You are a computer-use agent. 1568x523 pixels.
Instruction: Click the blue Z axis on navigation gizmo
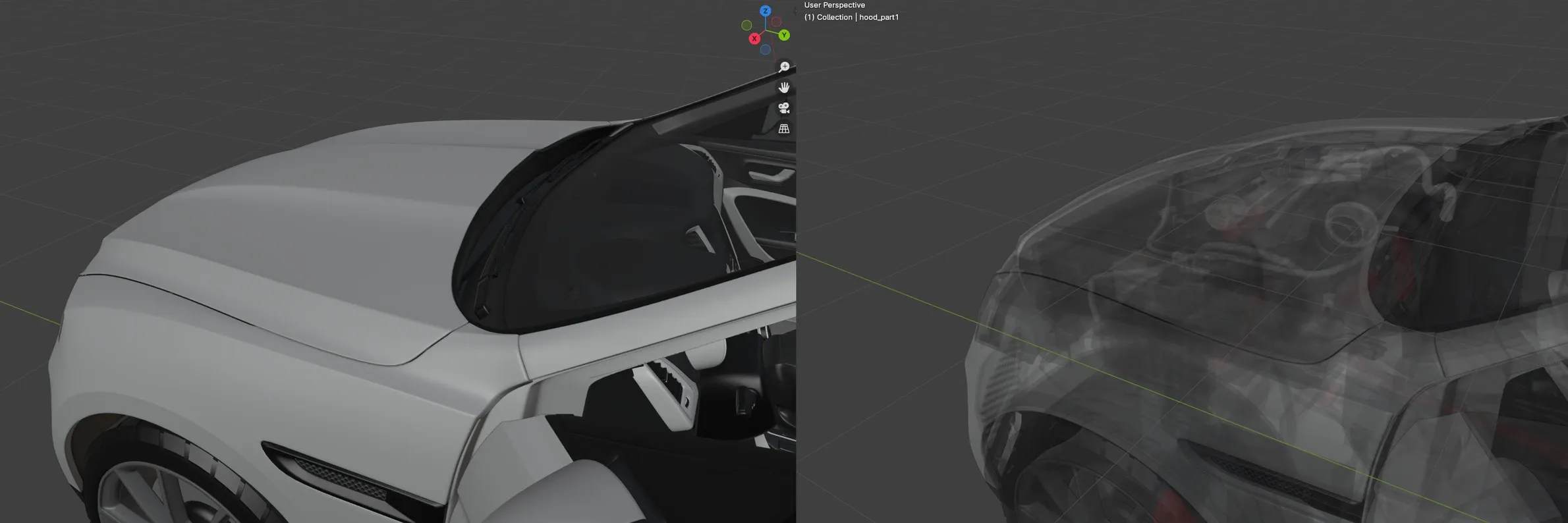765,11
